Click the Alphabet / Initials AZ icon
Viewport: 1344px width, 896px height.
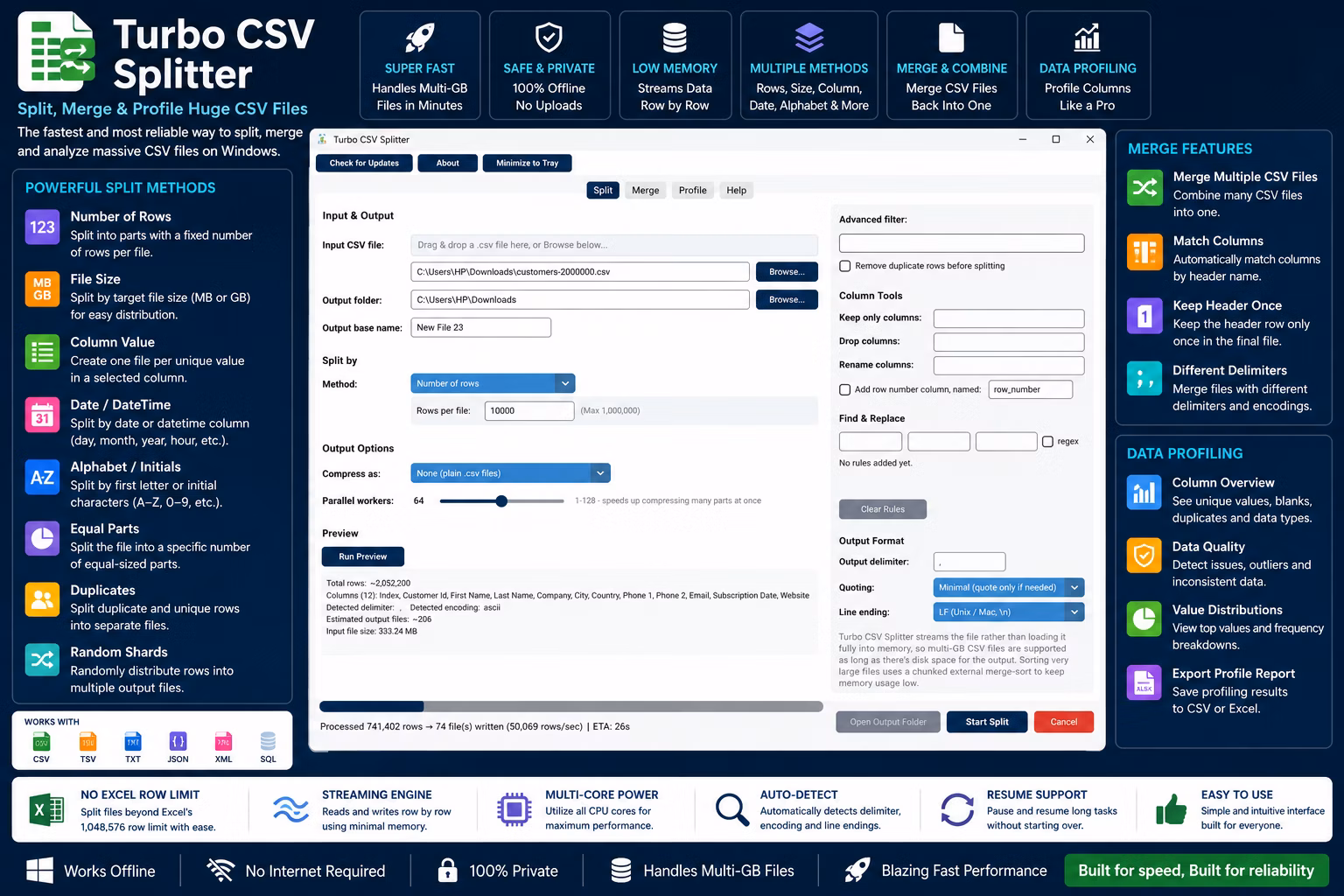click(42, 478)
